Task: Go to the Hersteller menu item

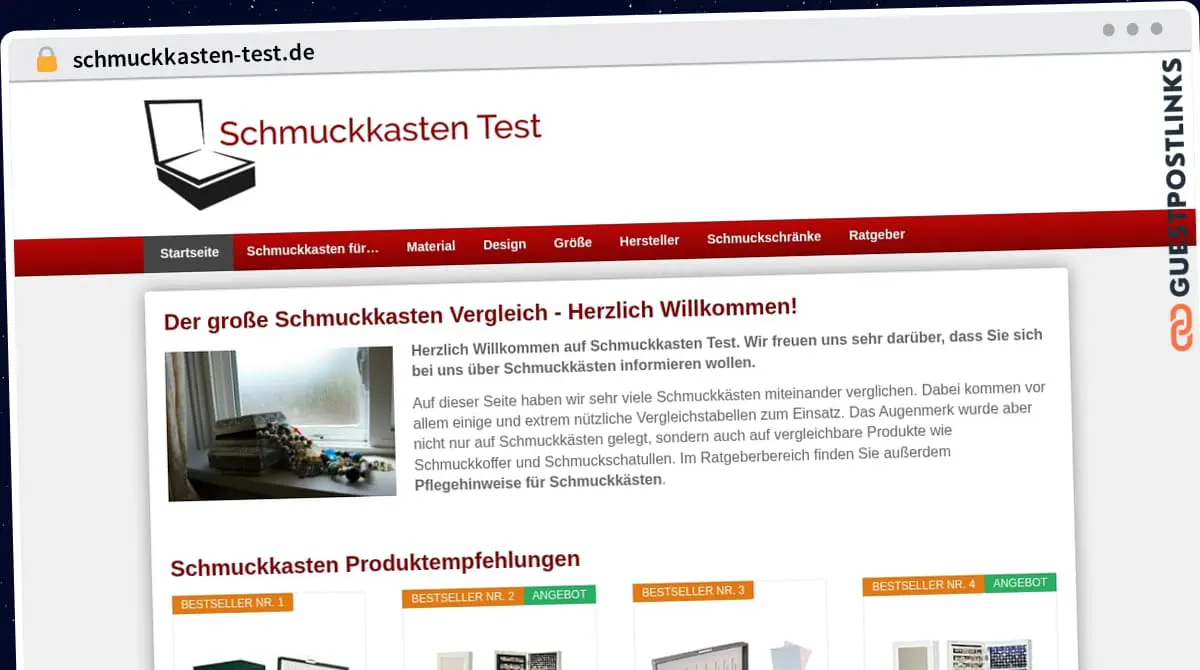Action: pyautogui.click(x=649, y=240)
